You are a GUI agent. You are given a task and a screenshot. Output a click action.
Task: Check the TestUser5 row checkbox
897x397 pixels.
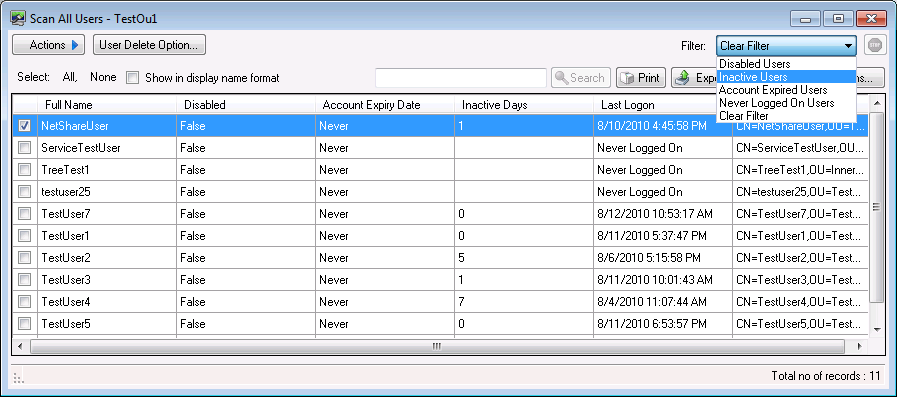25,324
